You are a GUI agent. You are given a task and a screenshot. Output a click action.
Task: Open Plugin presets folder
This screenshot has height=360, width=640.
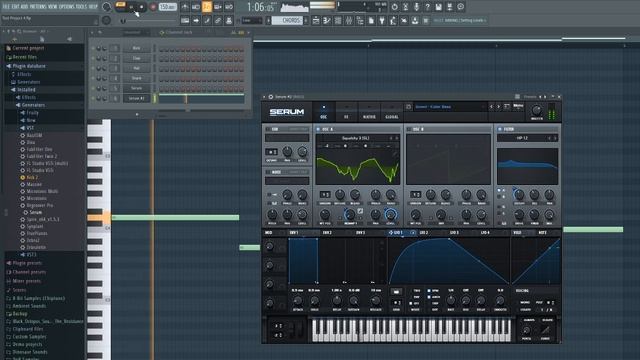(x=27, y=263)
